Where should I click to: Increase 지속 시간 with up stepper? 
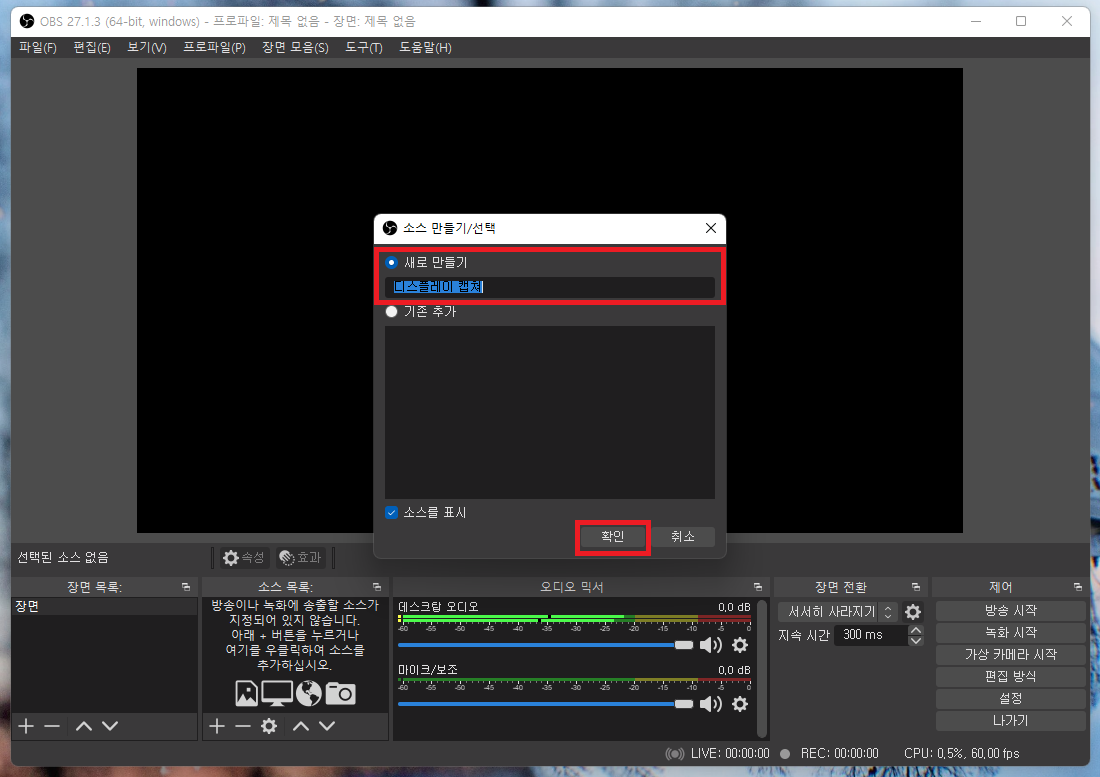(915, 630)
